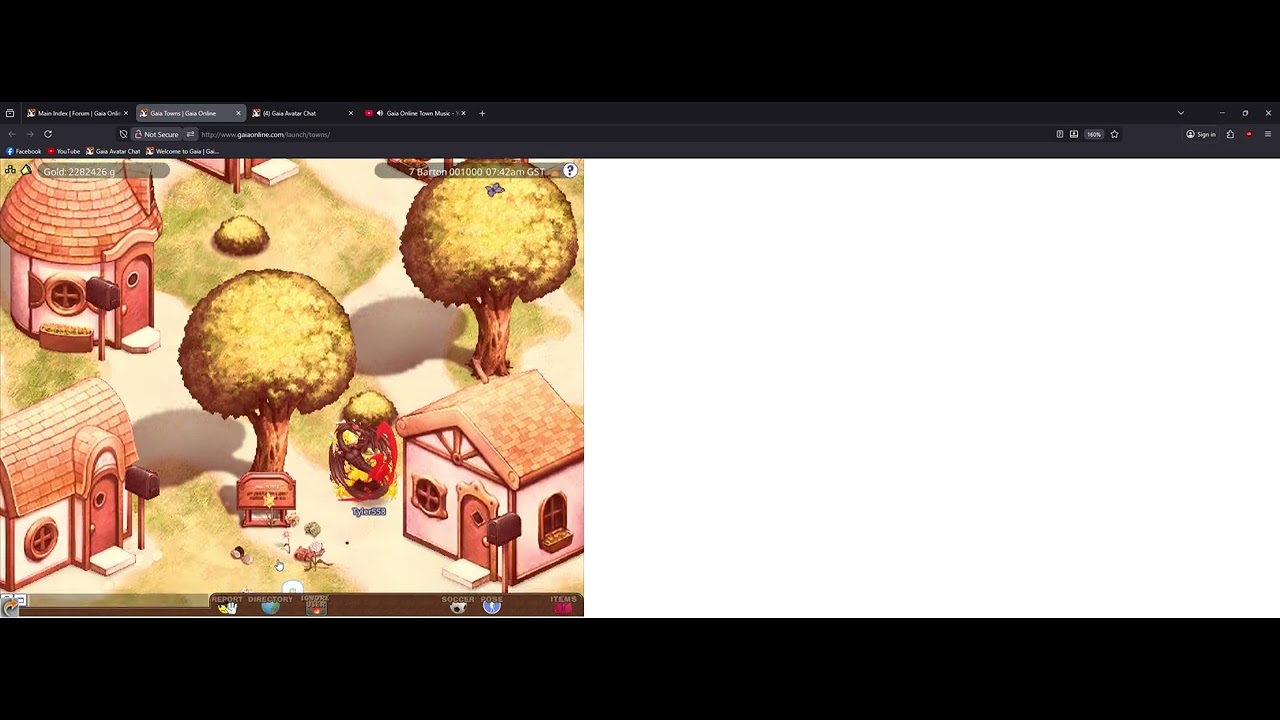Click the address bar URL
1280x720 pixels.
(265, 134)
